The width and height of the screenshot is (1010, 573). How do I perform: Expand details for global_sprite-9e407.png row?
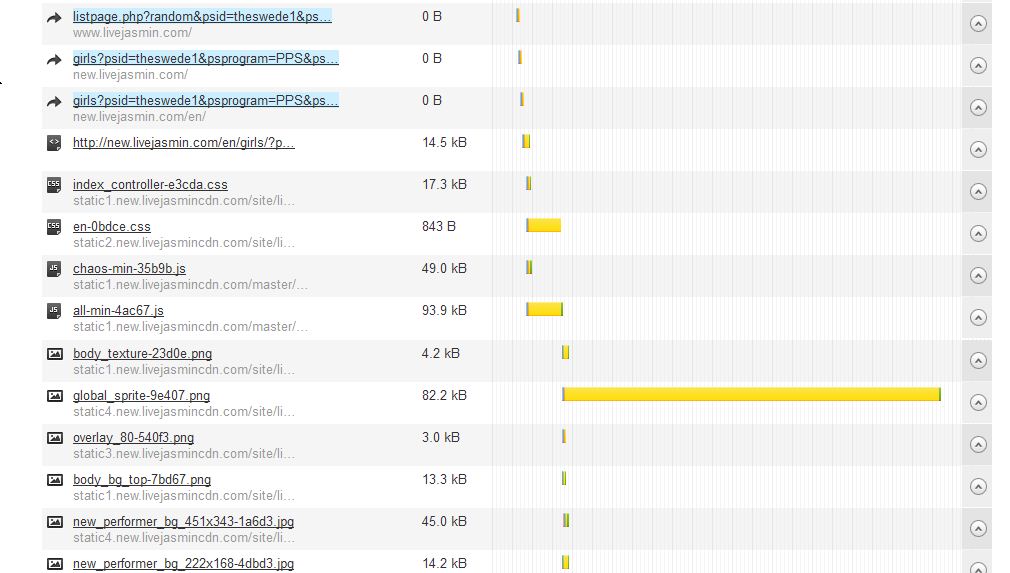point(978,402)
